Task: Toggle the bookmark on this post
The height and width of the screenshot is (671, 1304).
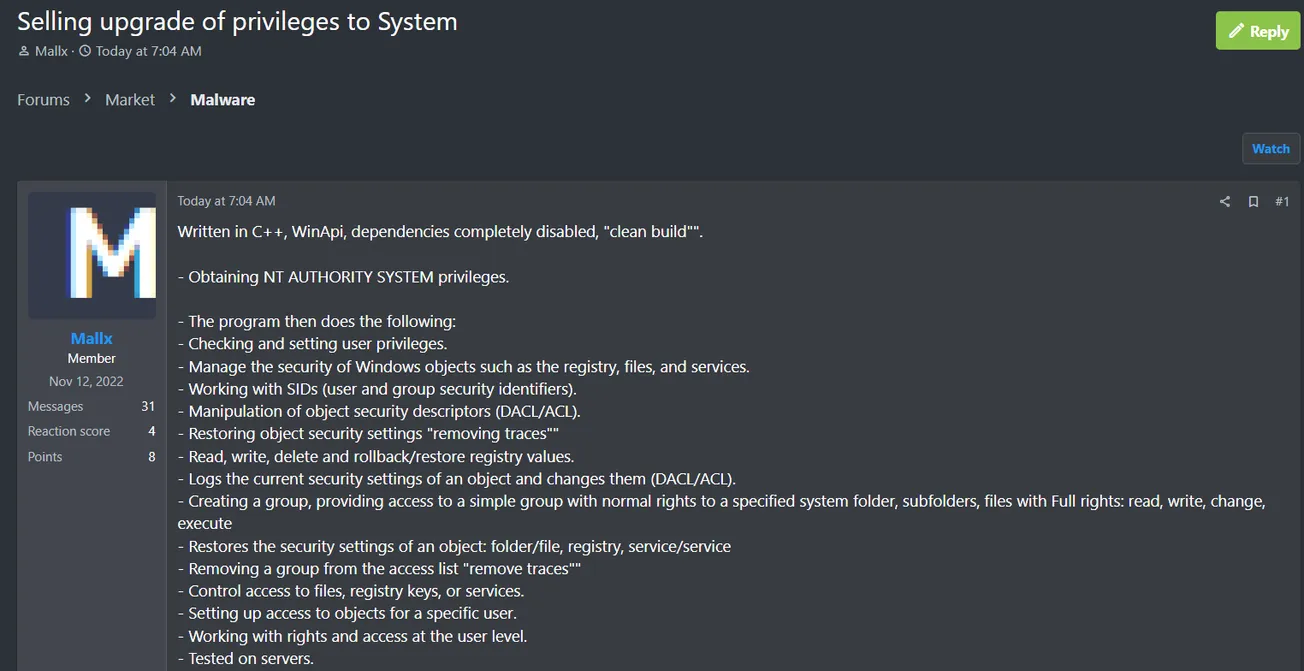Action: 1253,201
